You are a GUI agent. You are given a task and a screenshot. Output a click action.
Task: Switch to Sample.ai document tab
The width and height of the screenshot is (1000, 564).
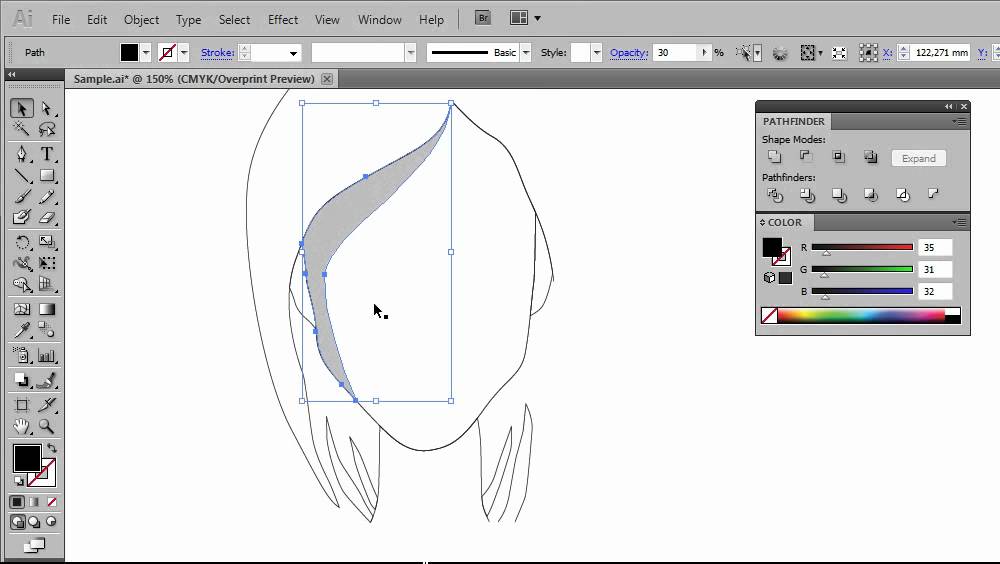pos(194,79)
